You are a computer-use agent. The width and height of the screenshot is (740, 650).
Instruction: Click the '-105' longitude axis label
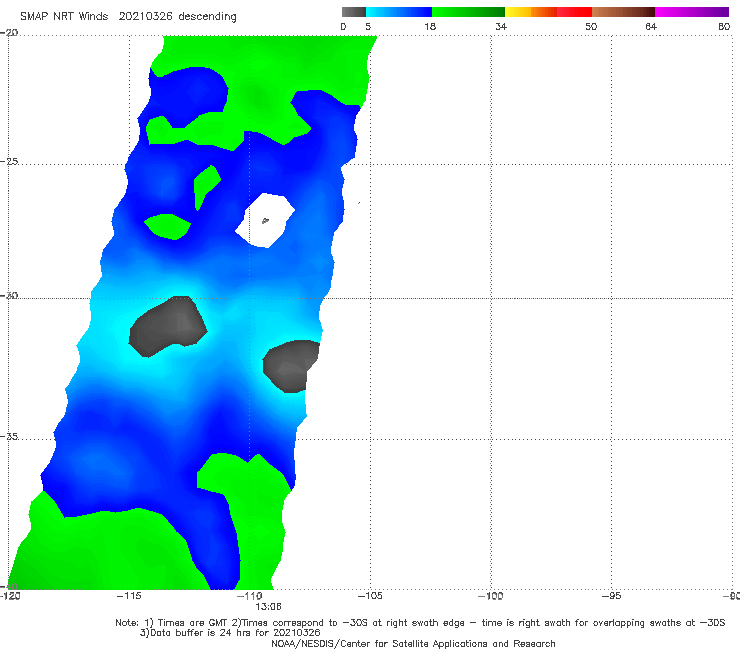coord(370,596)
